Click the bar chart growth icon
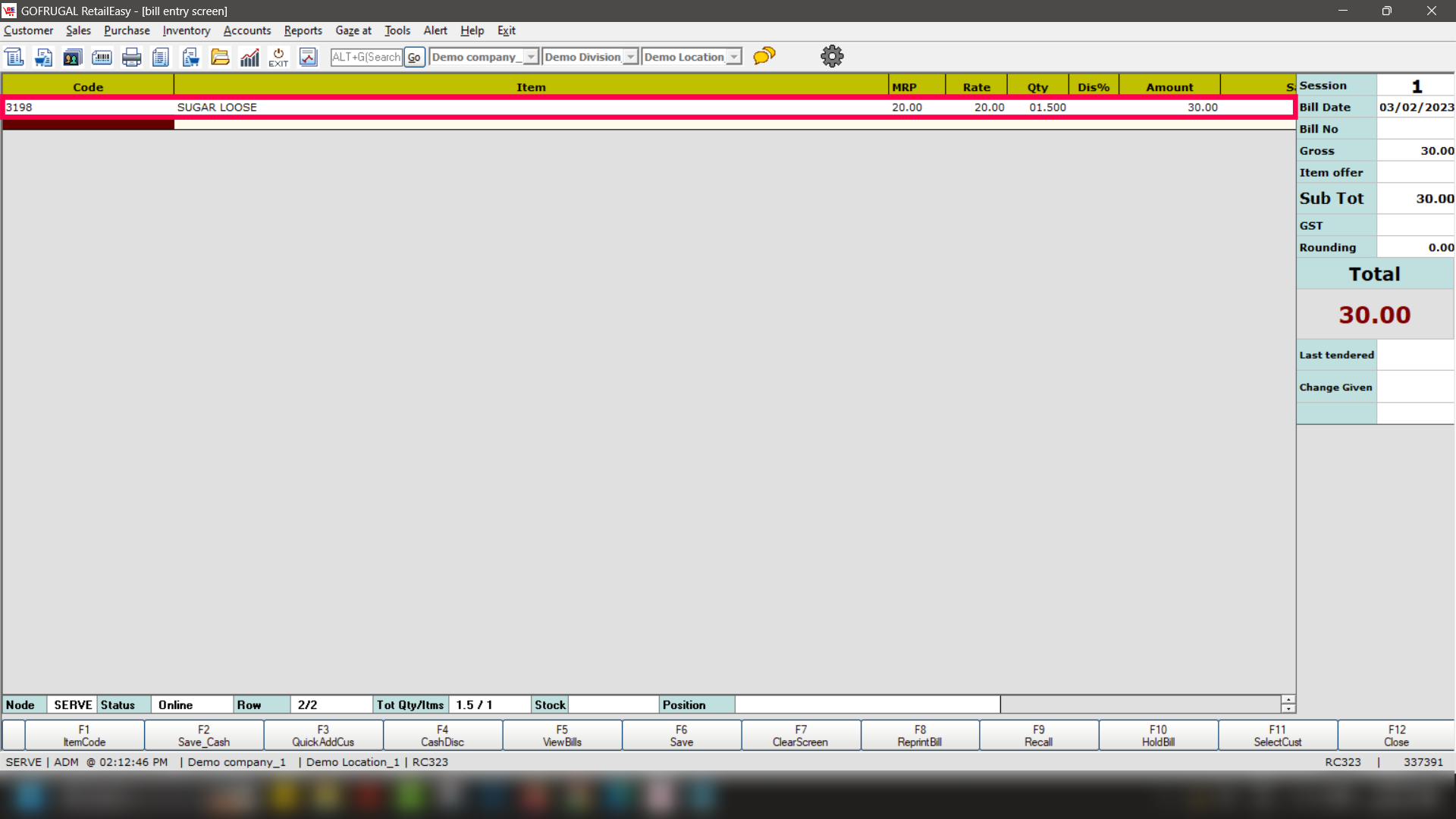The height and width of the screenshot is (819, 1456). [249, 57]
